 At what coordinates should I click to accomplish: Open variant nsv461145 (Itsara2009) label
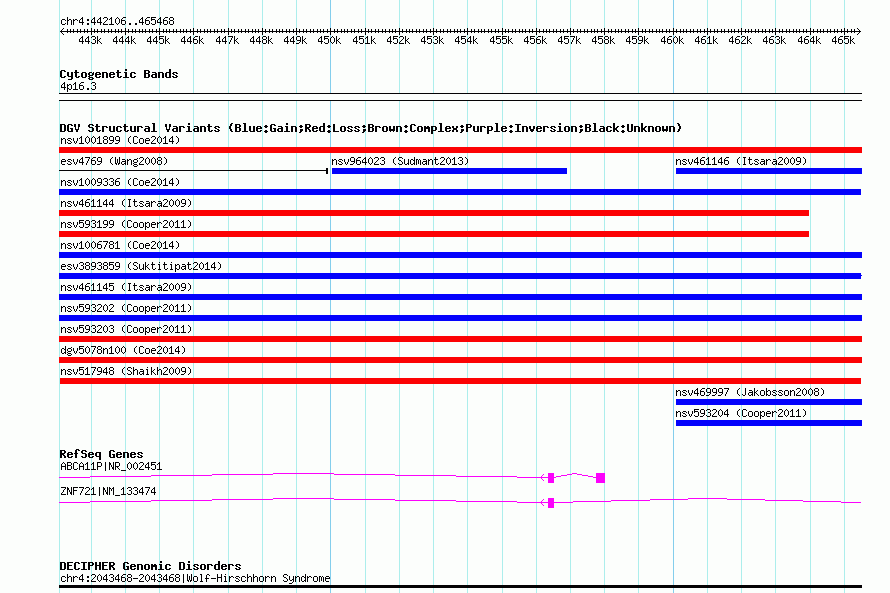coord(126,287)
